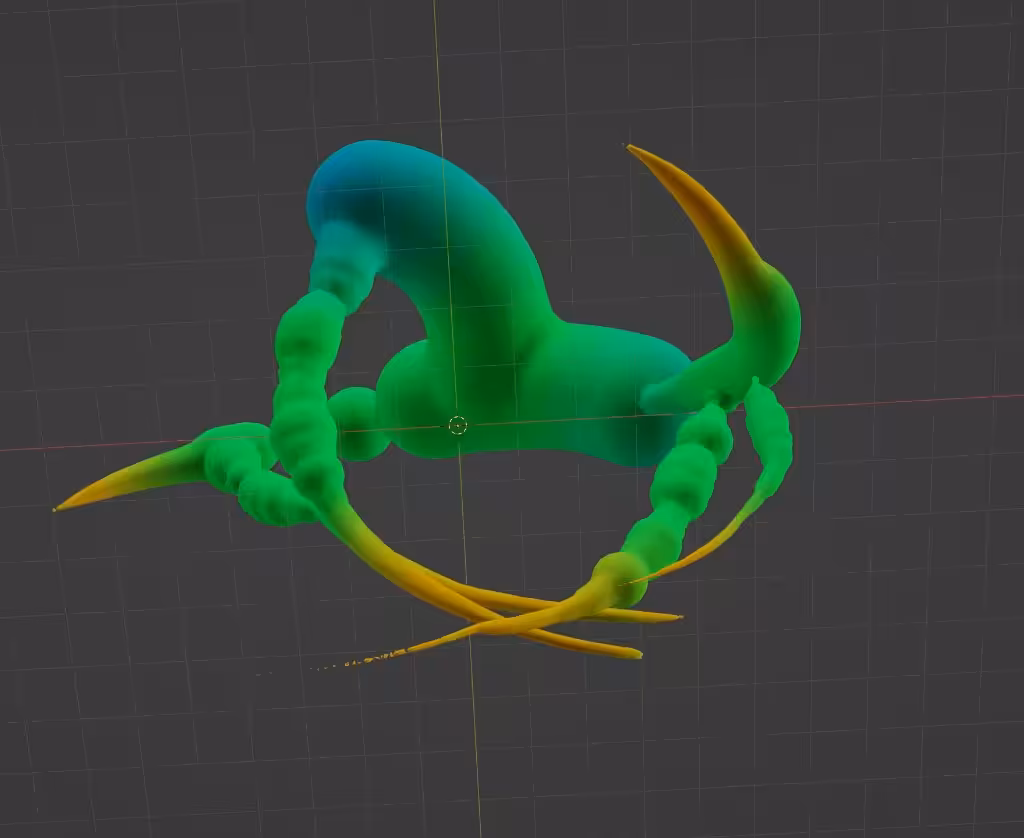The height and width of the screenshot is (838, 1024).
Task: Click the orange spike tip at upper right
Action: [x=632, y=150]
